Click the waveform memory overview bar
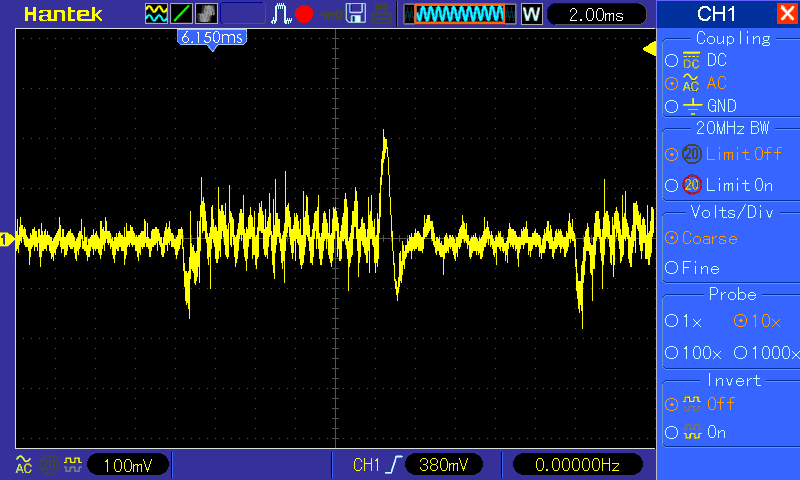This screenshot has width=800, height=480. click(x=460, y=14)
